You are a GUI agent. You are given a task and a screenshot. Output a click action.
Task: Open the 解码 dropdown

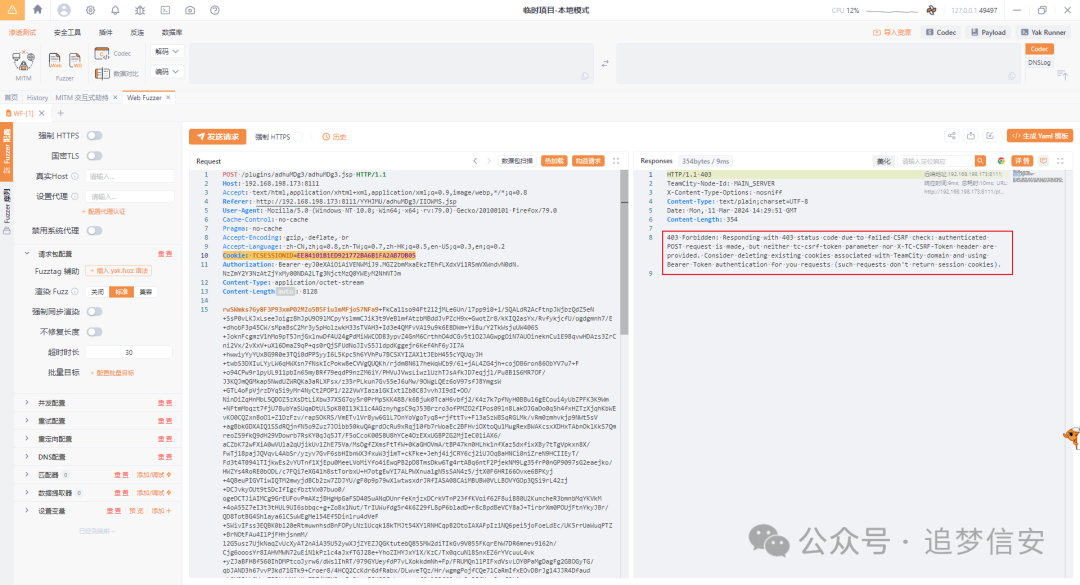[165, 50]
